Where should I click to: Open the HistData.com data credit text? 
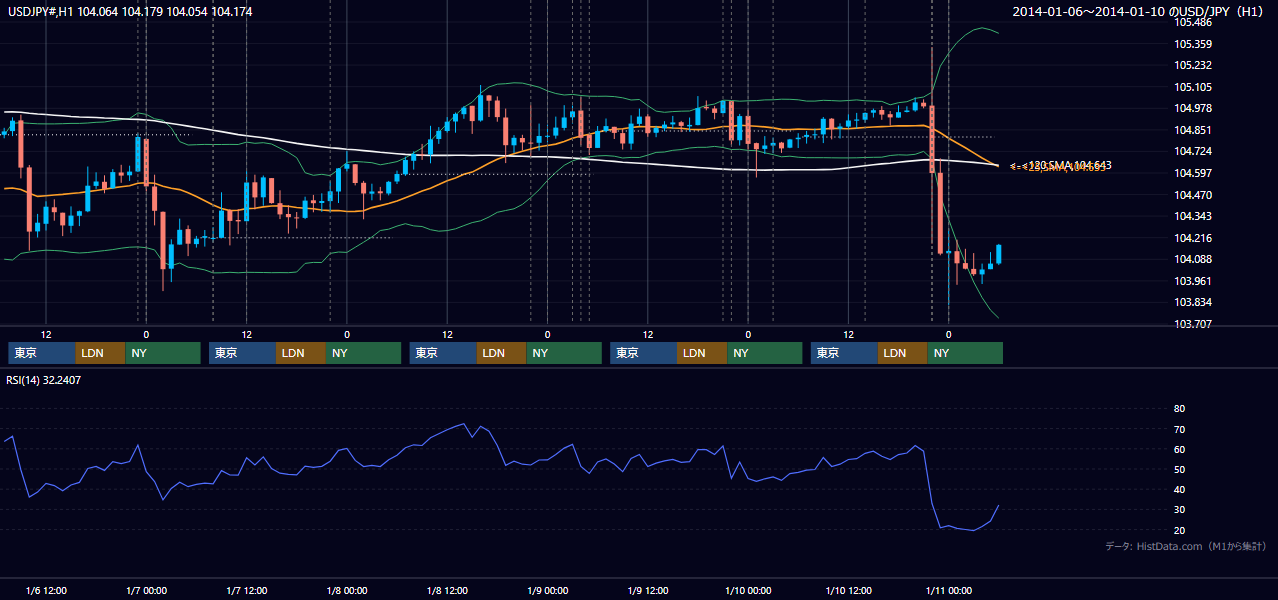point(1186,546)
